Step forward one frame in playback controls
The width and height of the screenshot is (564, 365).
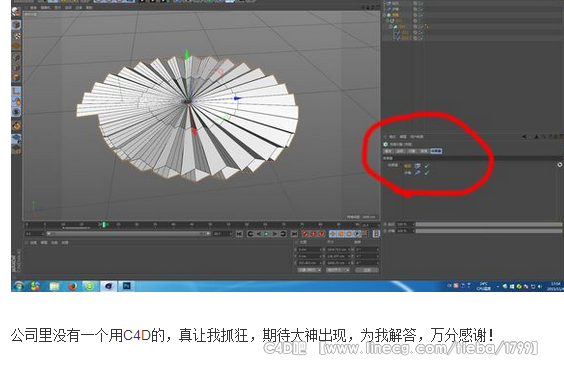pos(275,234)
